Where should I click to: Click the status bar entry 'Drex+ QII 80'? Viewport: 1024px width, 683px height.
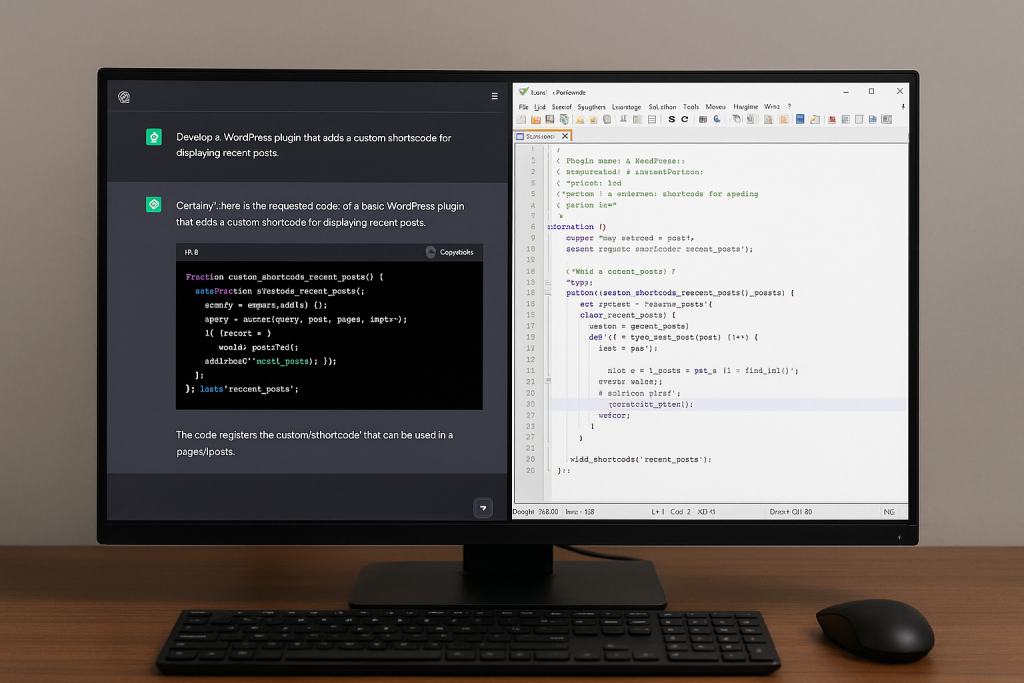791,512
